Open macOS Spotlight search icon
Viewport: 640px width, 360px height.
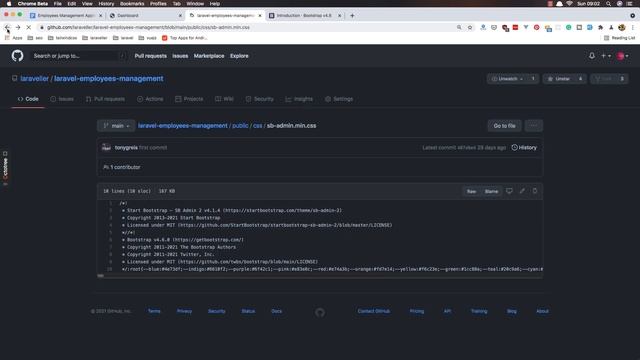click(608, 4)
